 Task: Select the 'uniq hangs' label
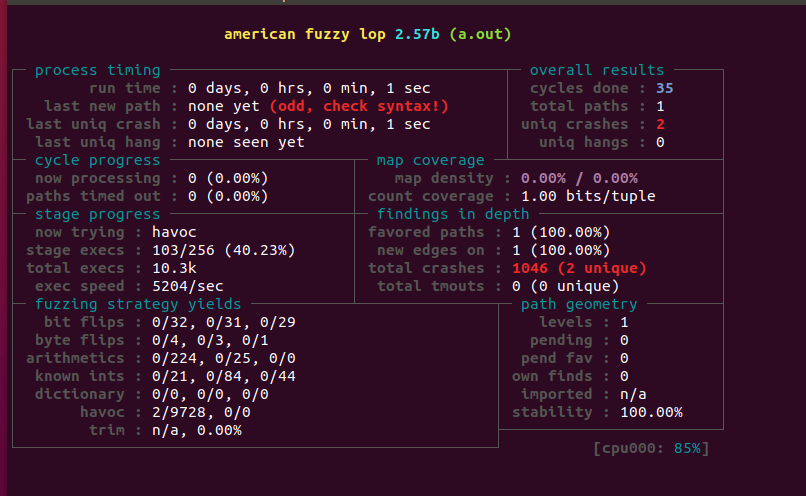tap(583, 142)
